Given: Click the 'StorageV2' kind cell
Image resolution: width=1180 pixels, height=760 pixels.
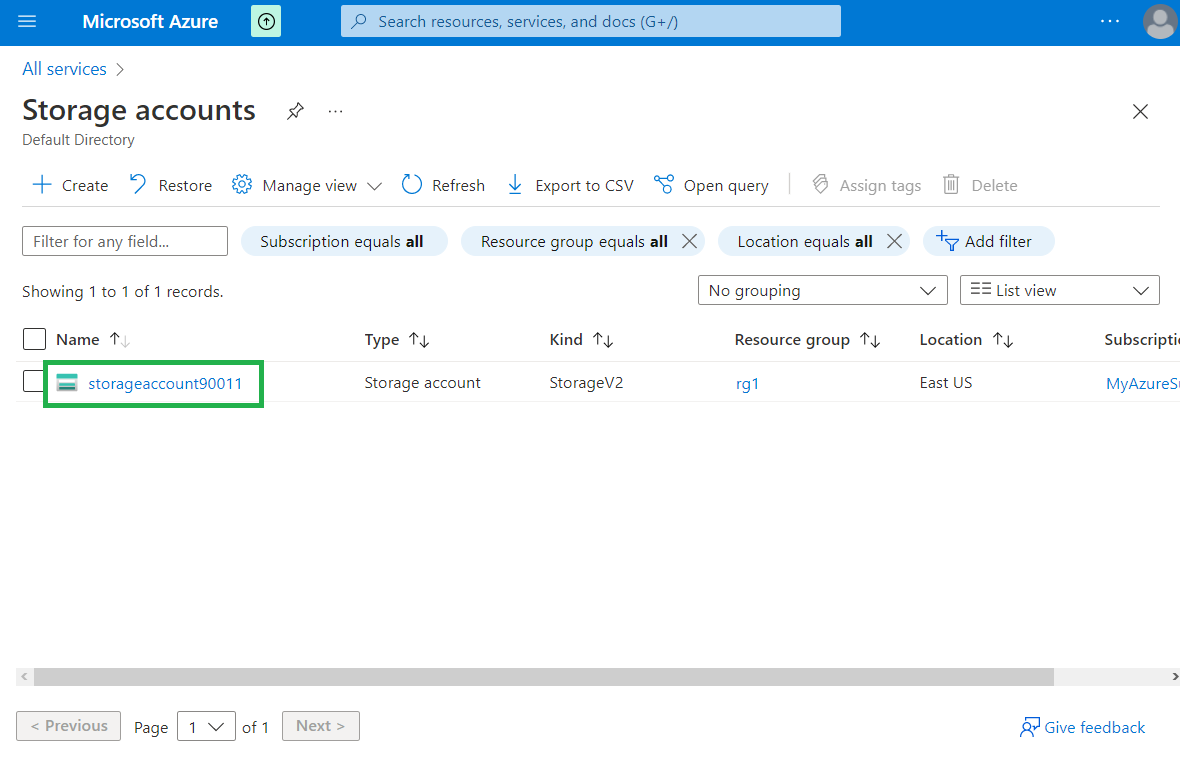Looking at the screenshot, I should pos(586,383).
